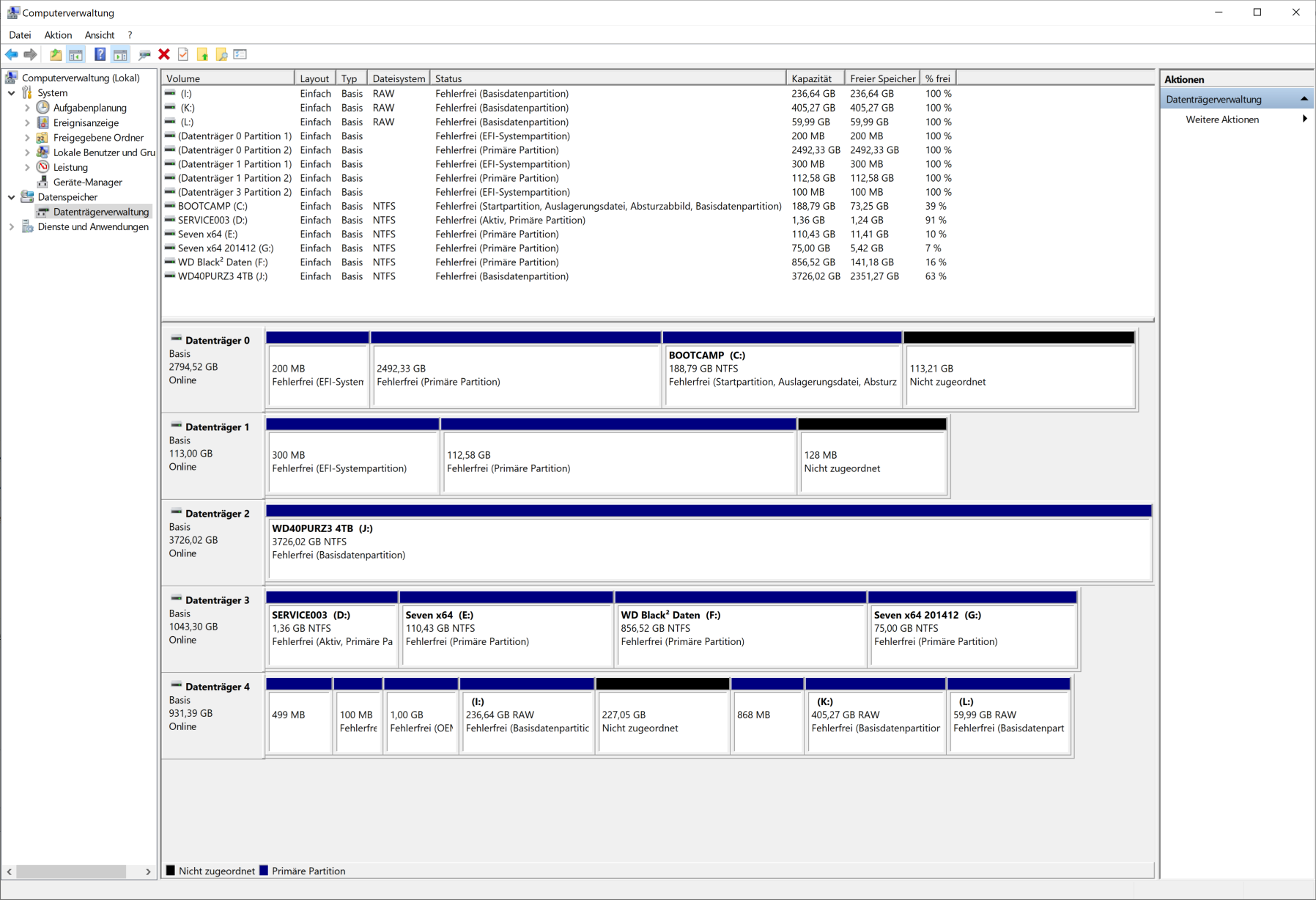1316x900 pixels.
Task: Click the checklist settings toolbar icon
Action: pyautogui.click(x=240, y=54)
